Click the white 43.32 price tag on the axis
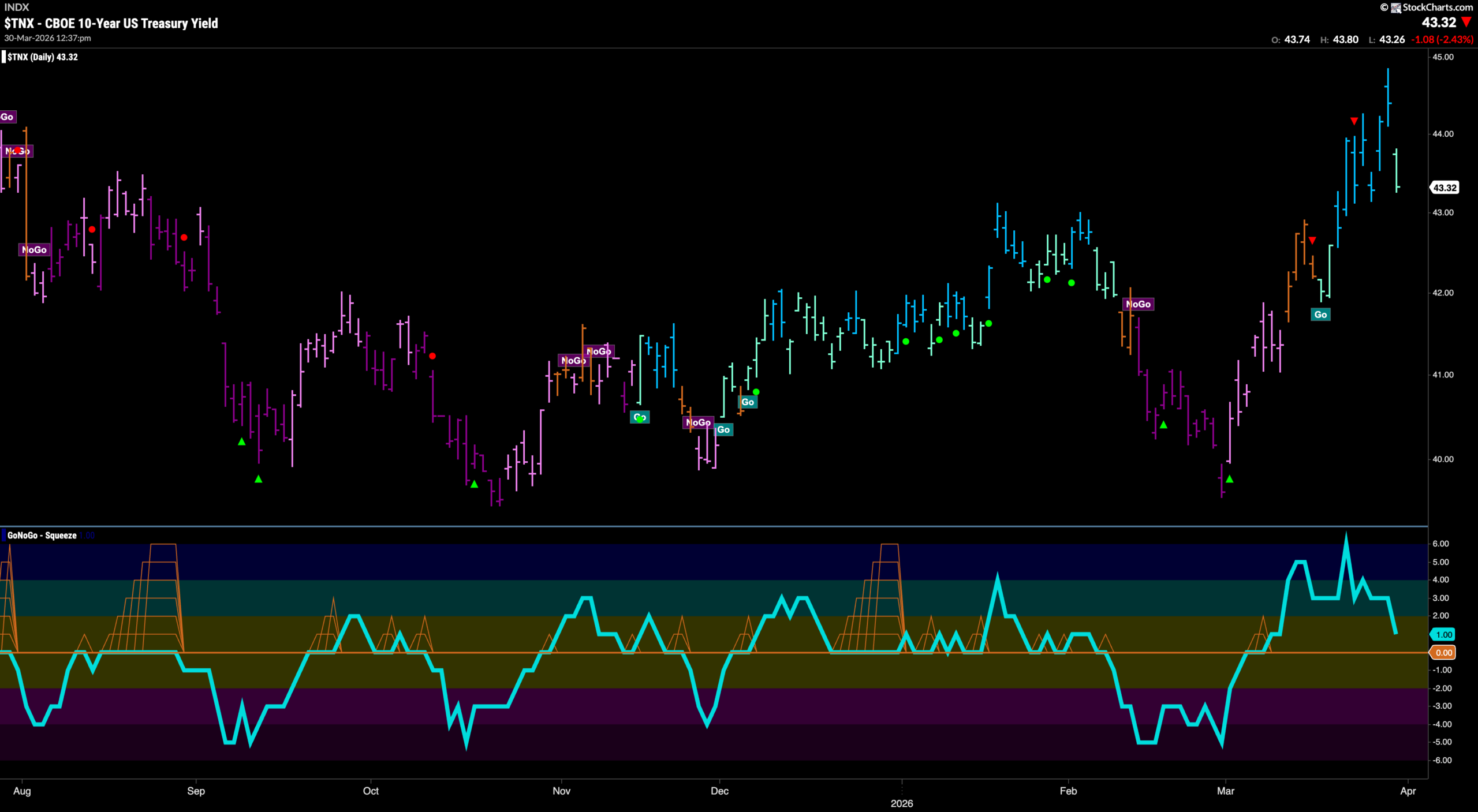1478x812 pixels. pyautogui.click(x=1445, y=188)
